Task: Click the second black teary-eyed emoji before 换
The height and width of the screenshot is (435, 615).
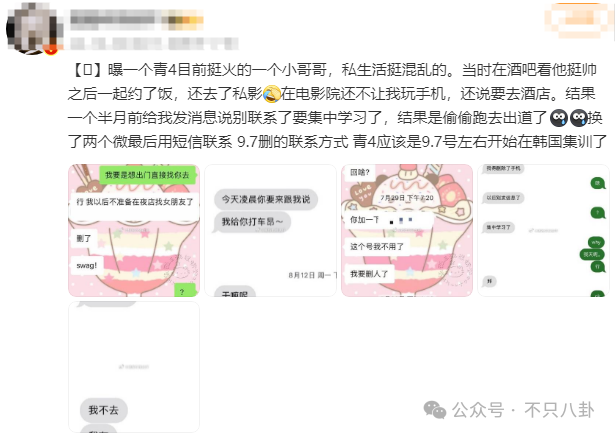Action: coord(578,118)
